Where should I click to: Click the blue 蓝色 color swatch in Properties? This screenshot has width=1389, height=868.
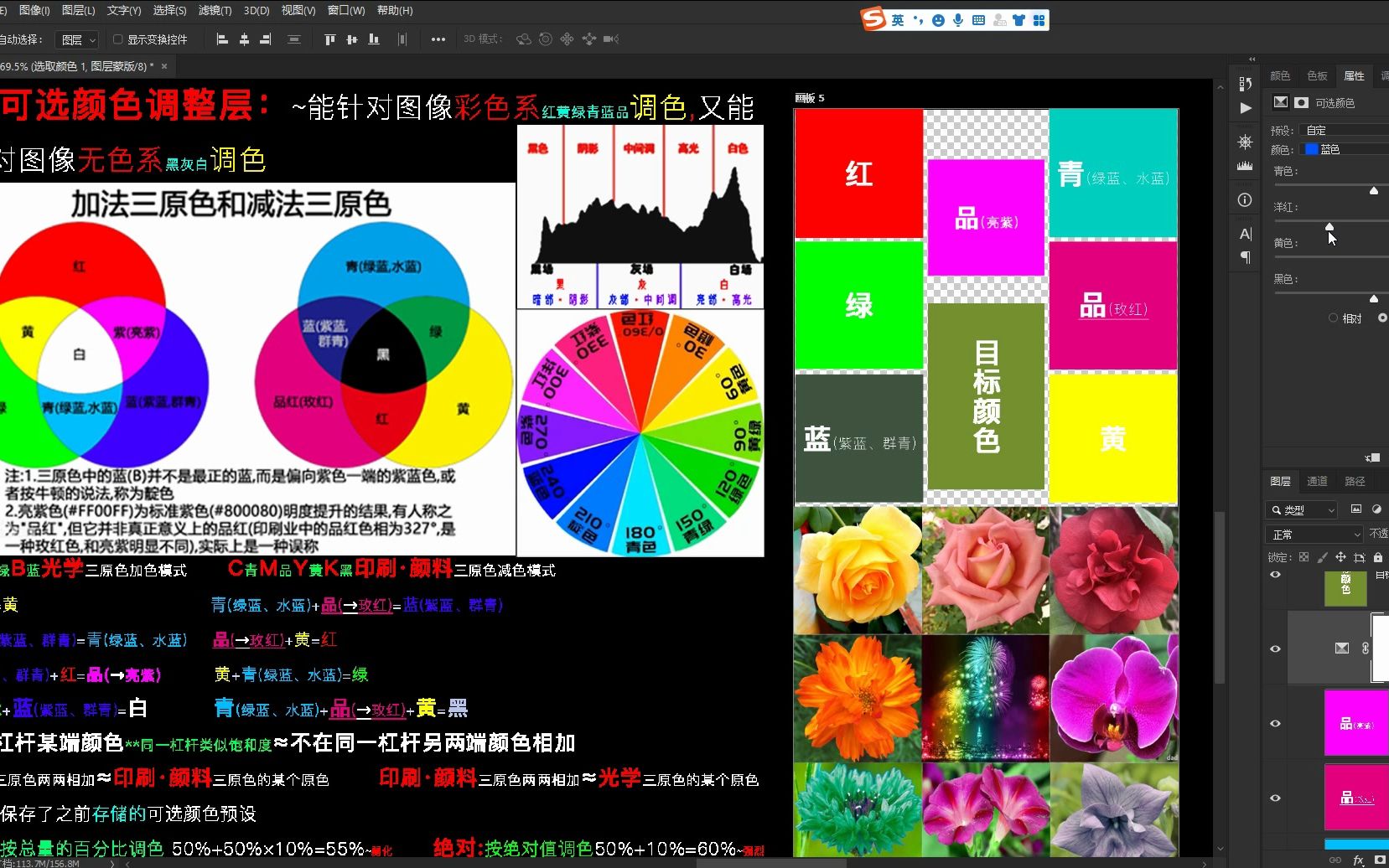[1310, 149]
